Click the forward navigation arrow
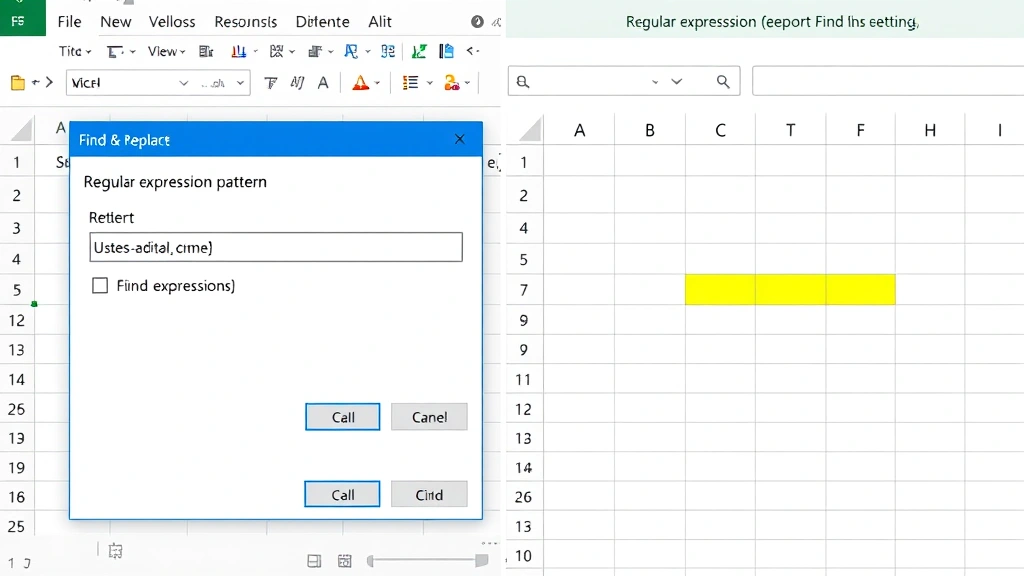 tap(49, 81)
